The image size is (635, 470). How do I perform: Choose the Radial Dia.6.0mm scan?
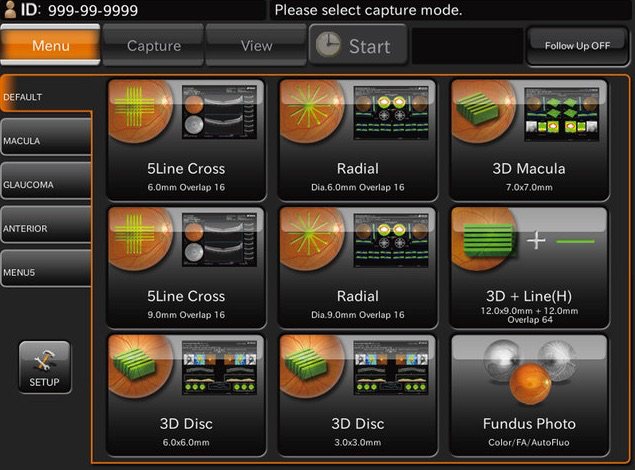[357, 140]
